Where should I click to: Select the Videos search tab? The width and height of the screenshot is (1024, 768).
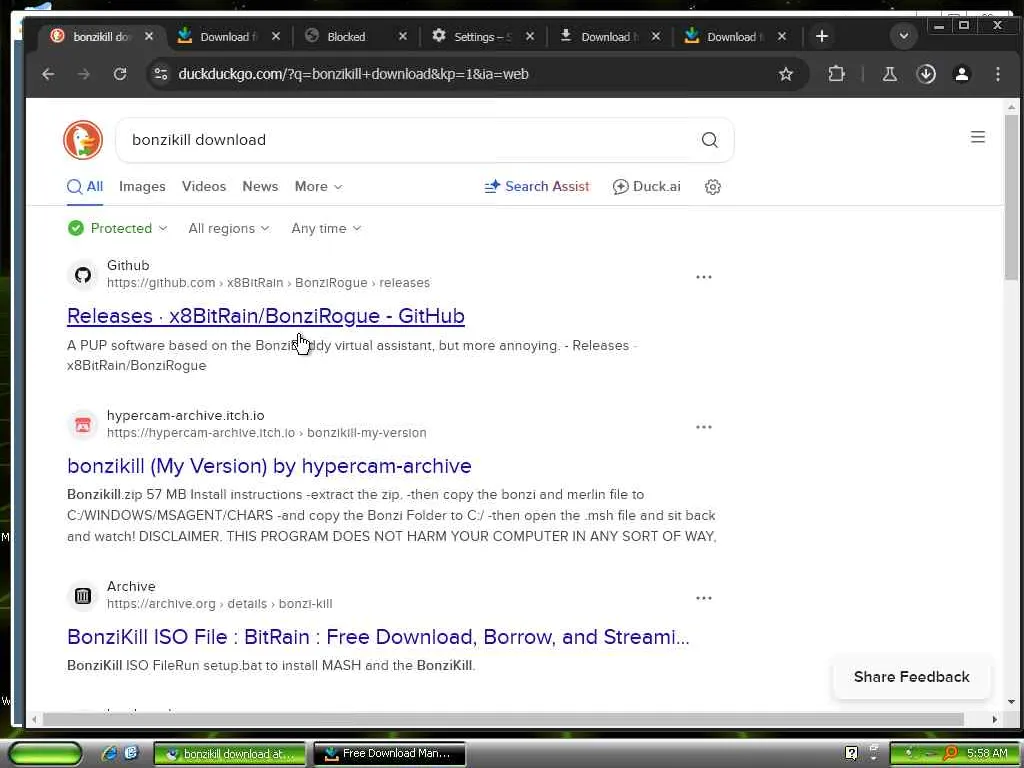coord(204,187)
